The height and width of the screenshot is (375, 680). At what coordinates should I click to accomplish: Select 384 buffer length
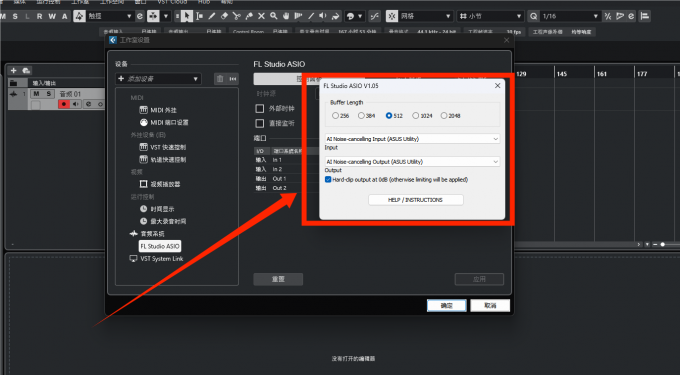coord(361,116)
